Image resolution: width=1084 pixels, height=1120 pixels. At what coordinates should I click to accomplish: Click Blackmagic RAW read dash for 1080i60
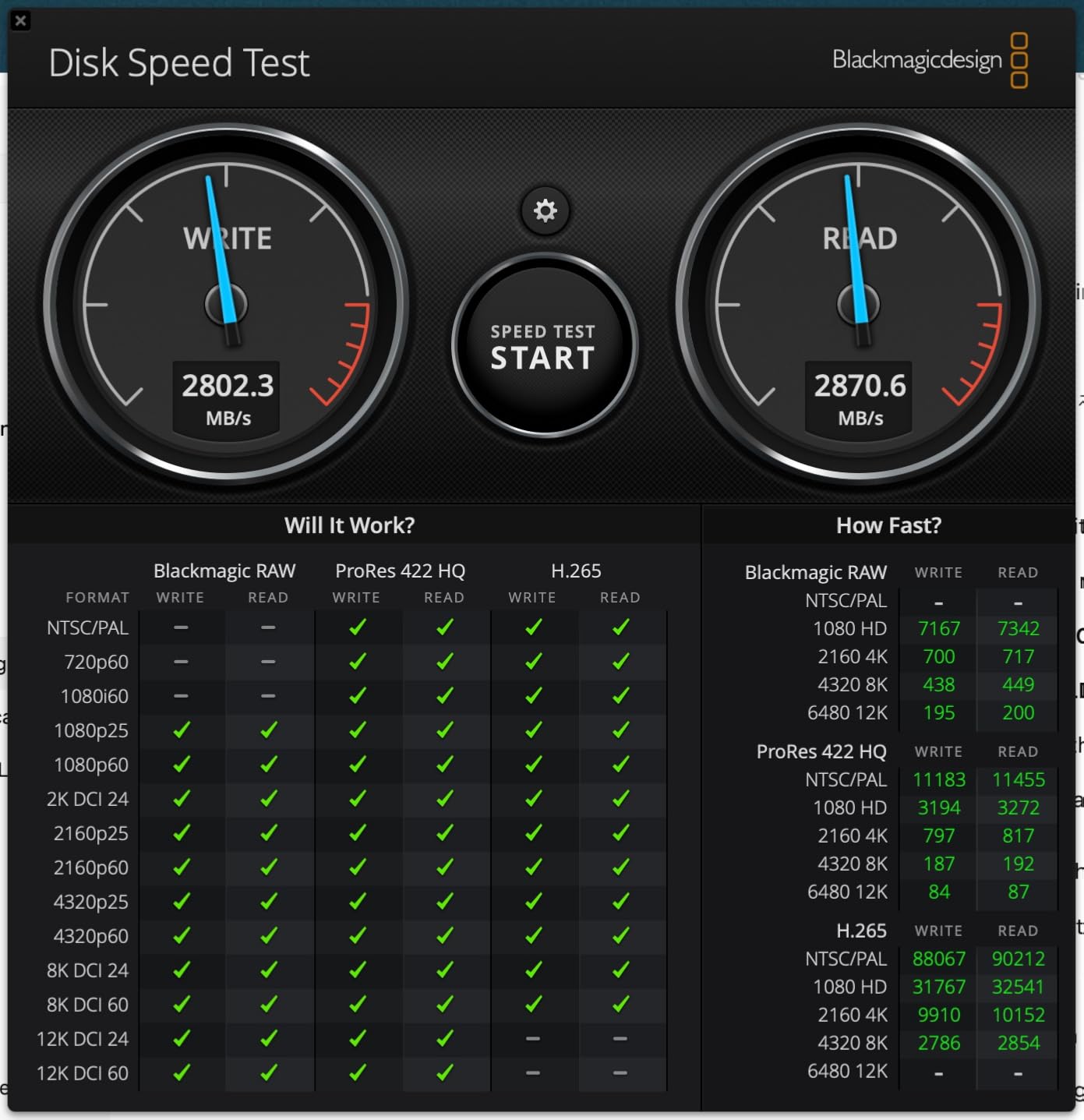pyautogui.click(x=268, y=696)
